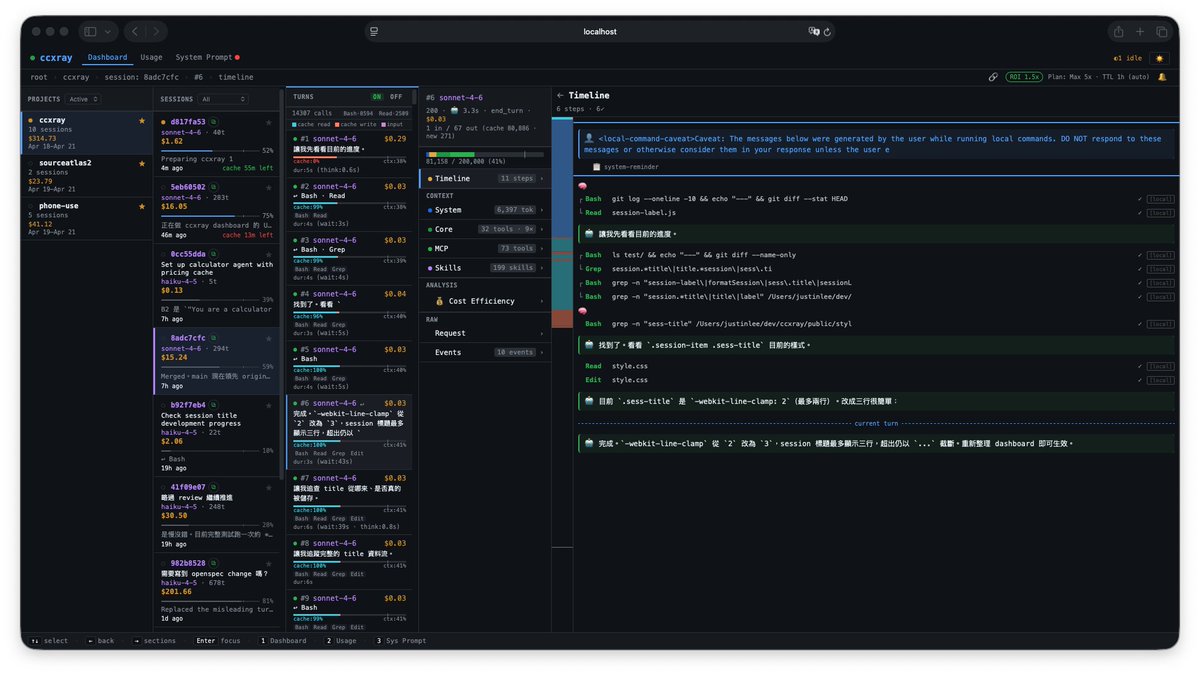The height and width of the screenshot is (675, 1200).
Task: Expand the Skills section
Action: click(485, 268)
